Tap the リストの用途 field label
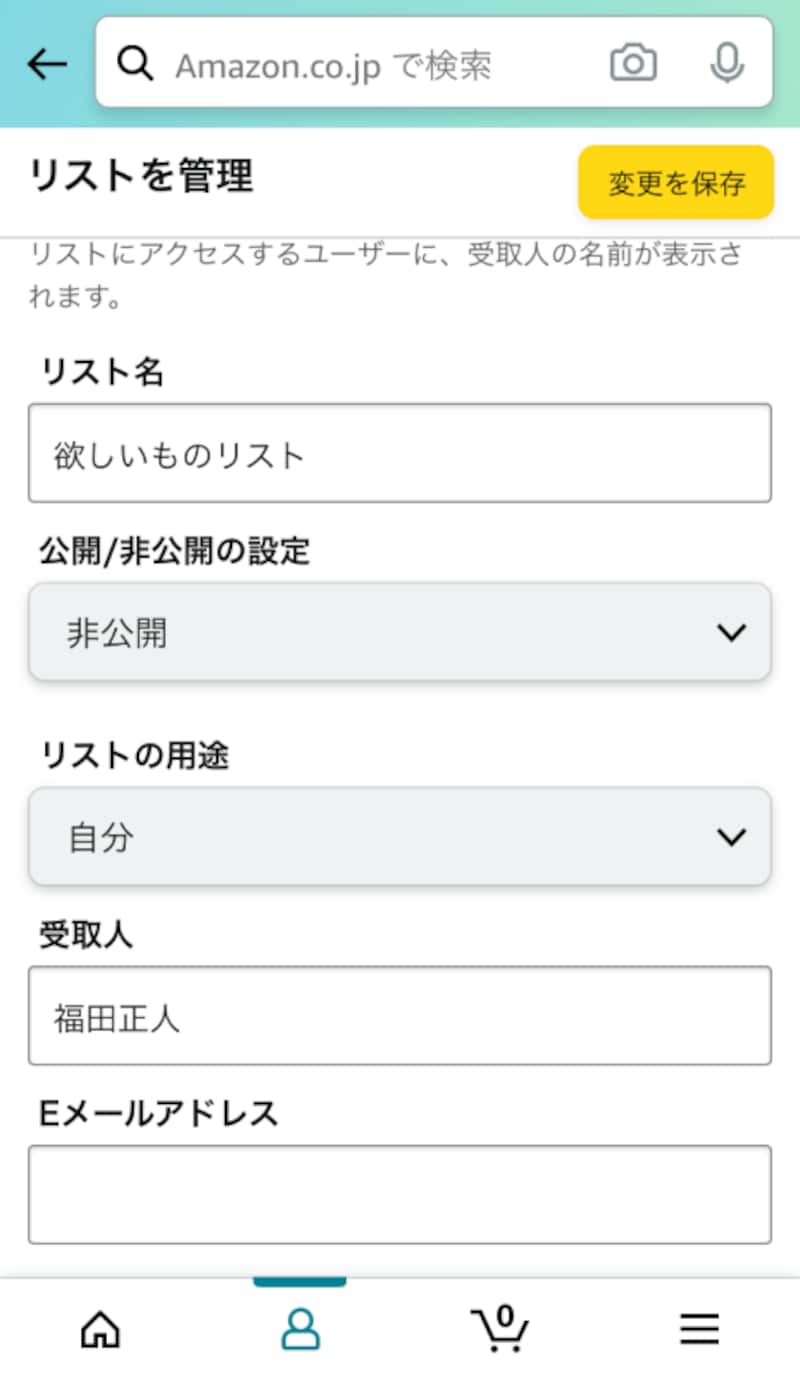 click(x=134, y=755)
